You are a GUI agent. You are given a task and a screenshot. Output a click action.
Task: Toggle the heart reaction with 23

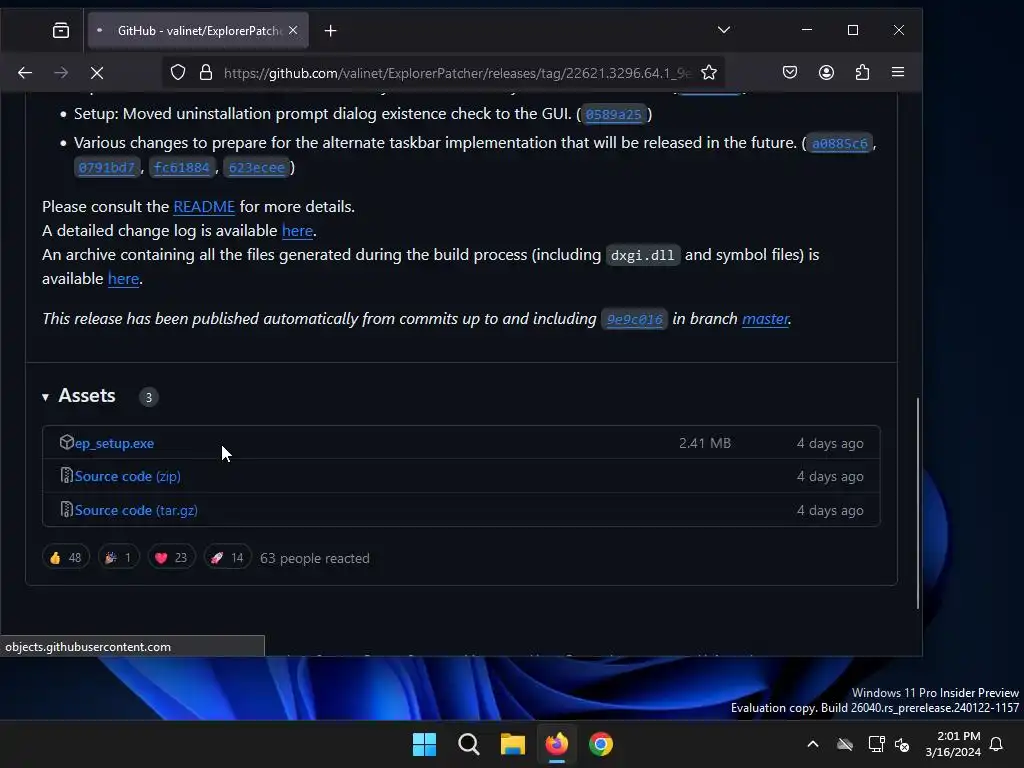(171, 558)
